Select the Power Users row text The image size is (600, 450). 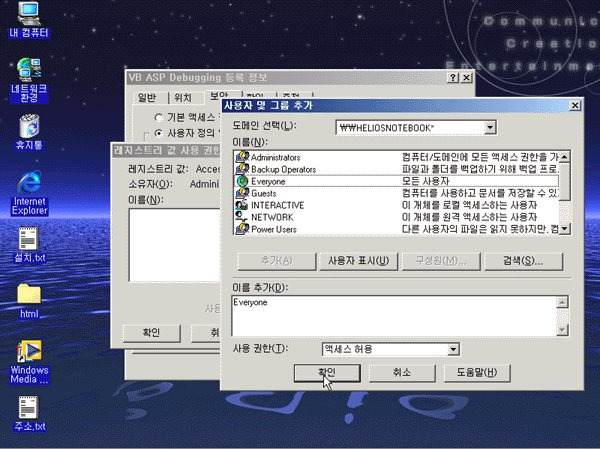(x=274, y=229)
